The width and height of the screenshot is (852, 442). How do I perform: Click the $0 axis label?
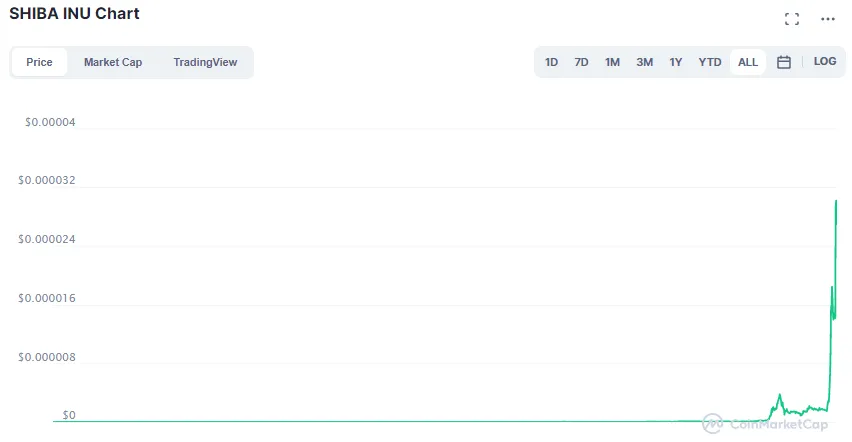pos(69,415)
